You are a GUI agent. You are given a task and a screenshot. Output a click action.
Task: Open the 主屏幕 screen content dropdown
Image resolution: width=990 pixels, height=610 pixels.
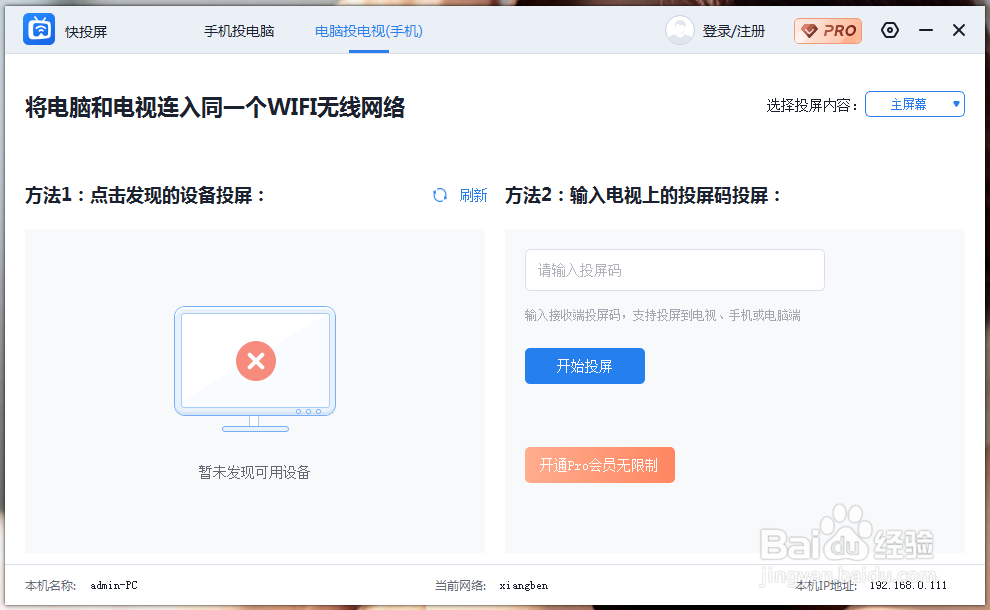click(x=914, y=103)
